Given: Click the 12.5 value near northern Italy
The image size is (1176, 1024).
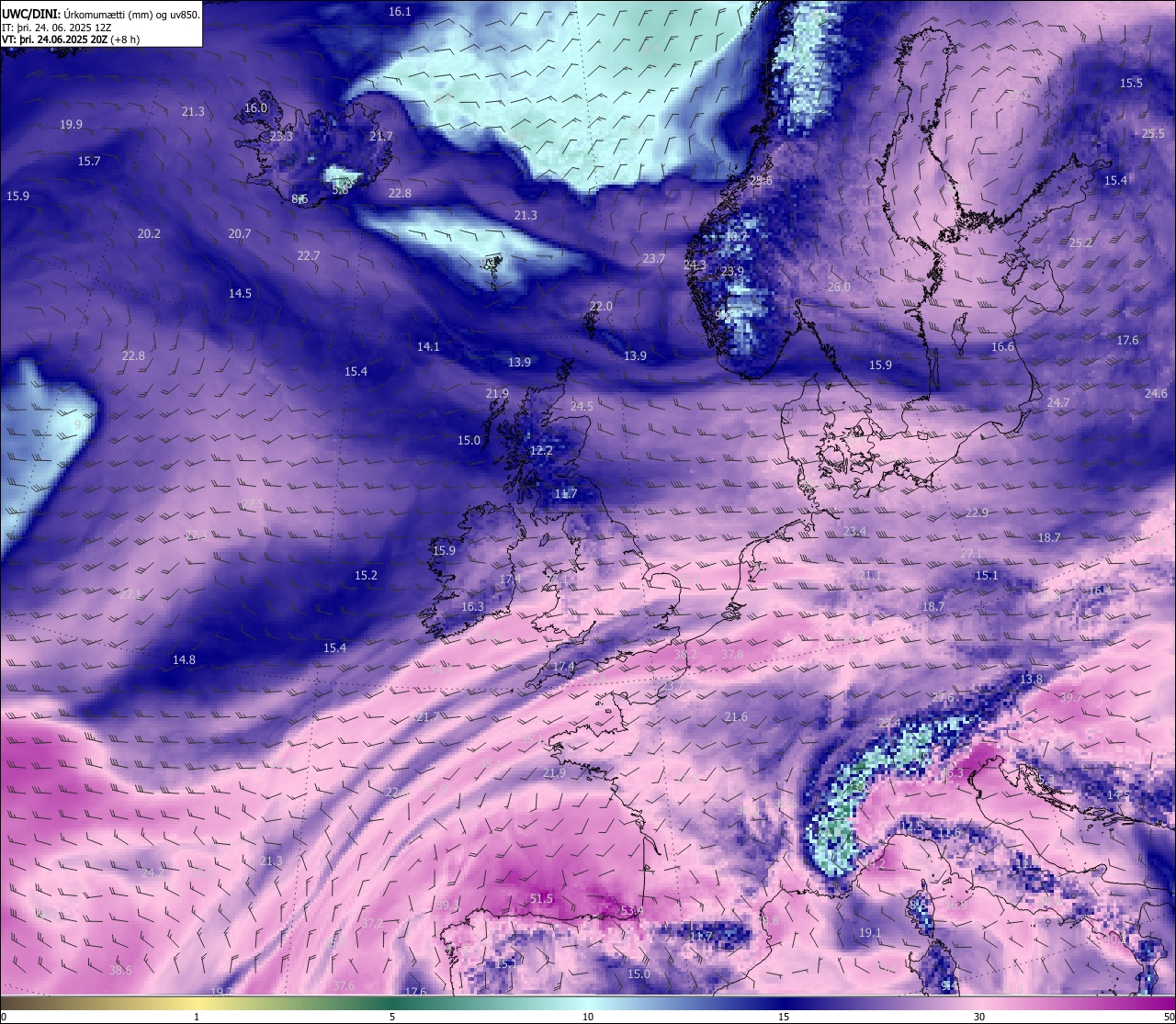Looking at the screenshot, I should click(x=910, y=827).
